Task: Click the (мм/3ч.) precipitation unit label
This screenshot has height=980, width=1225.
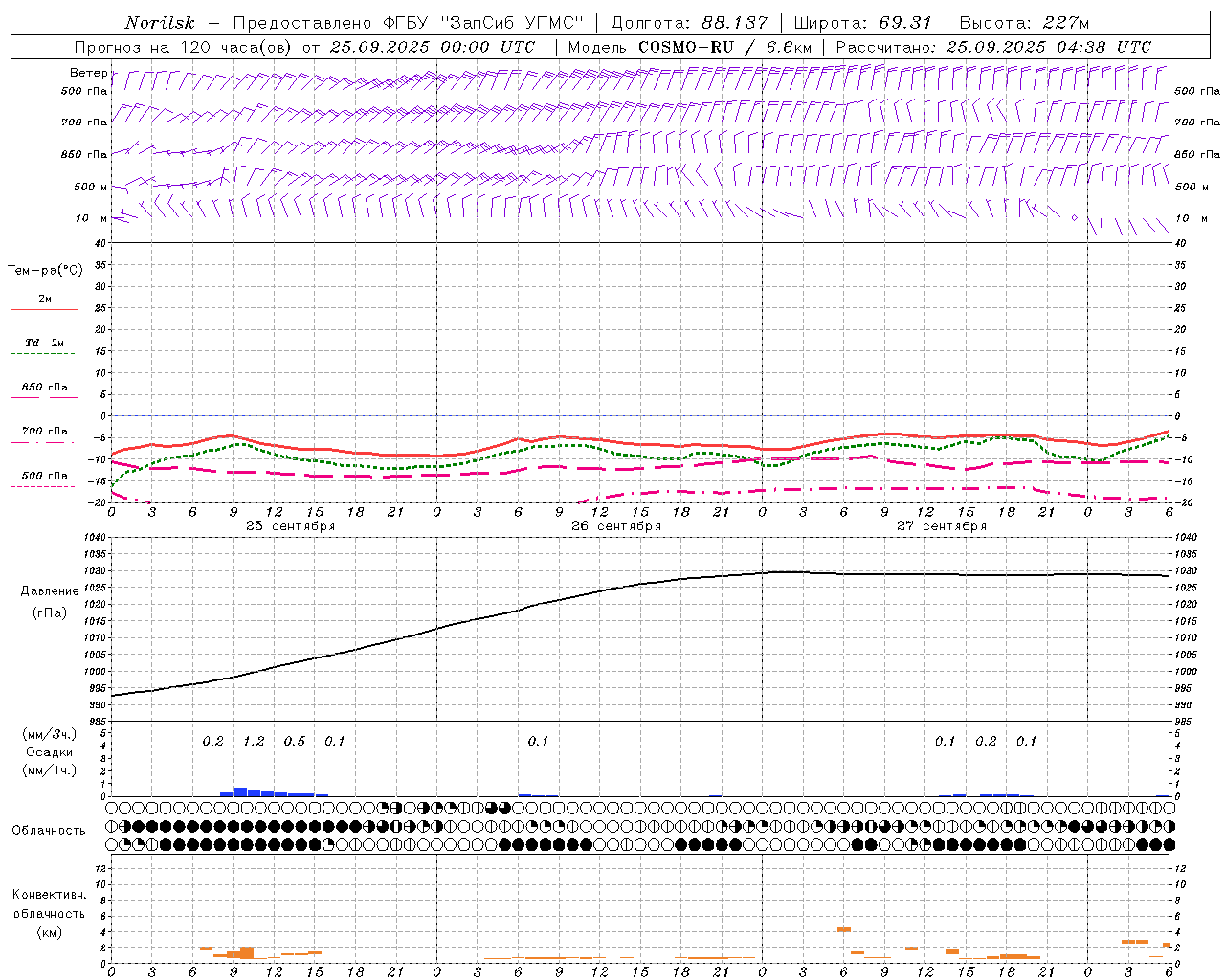Action: 50,734
